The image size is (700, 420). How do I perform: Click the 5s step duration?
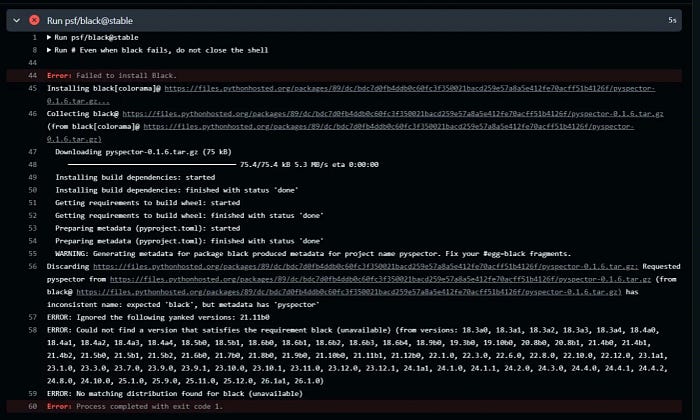coord(672,20)
